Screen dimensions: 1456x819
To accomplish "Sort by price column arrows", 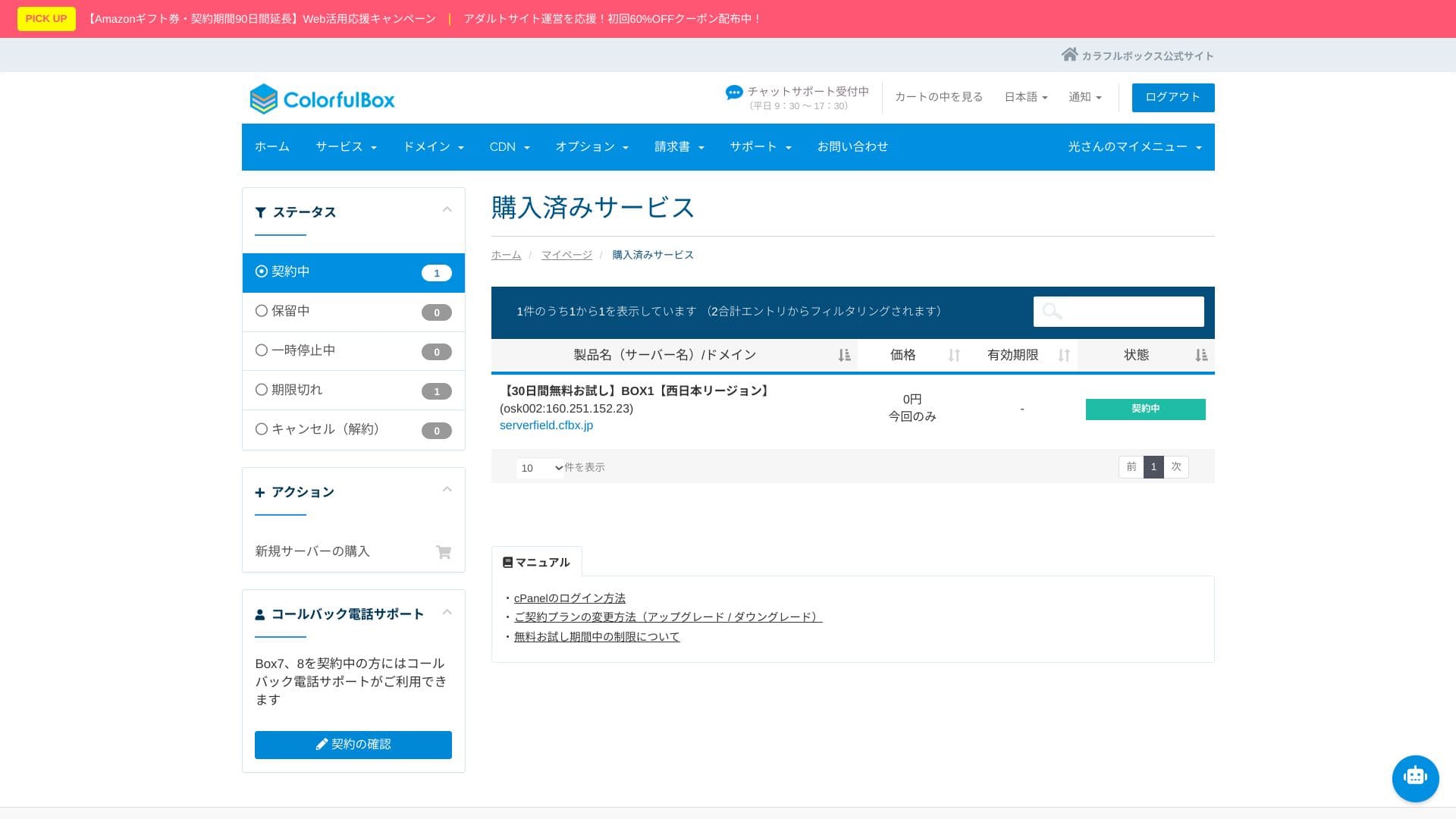I will [x=954, y=355].
